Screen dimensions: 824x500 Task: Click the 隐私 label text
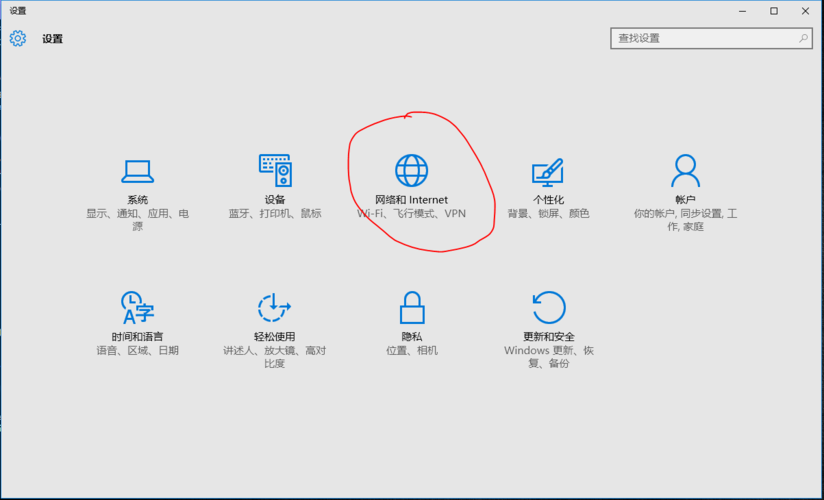tap(411, 336)
